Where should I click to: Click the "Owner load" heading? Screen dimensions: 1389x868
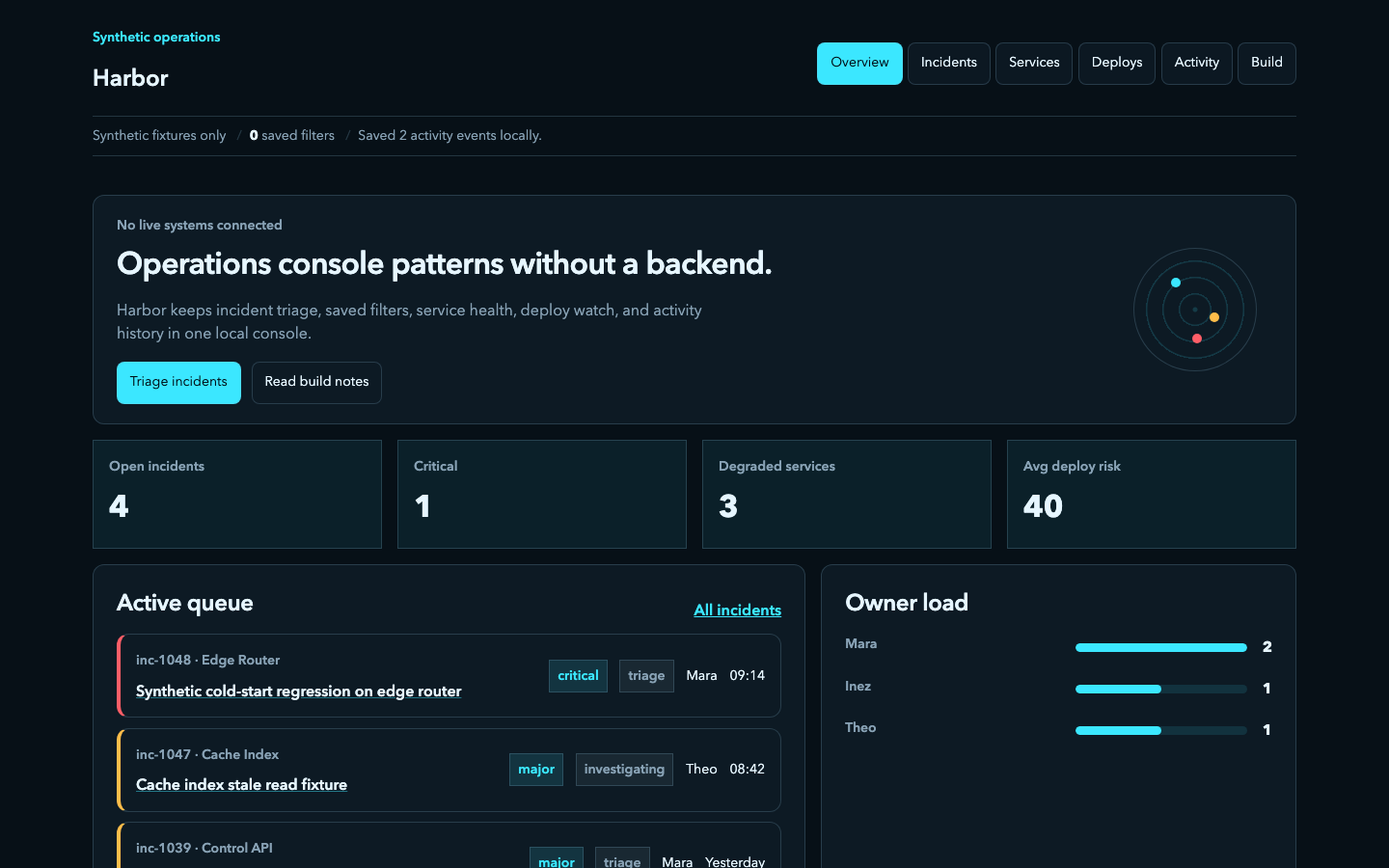click(x=907, y=604)
